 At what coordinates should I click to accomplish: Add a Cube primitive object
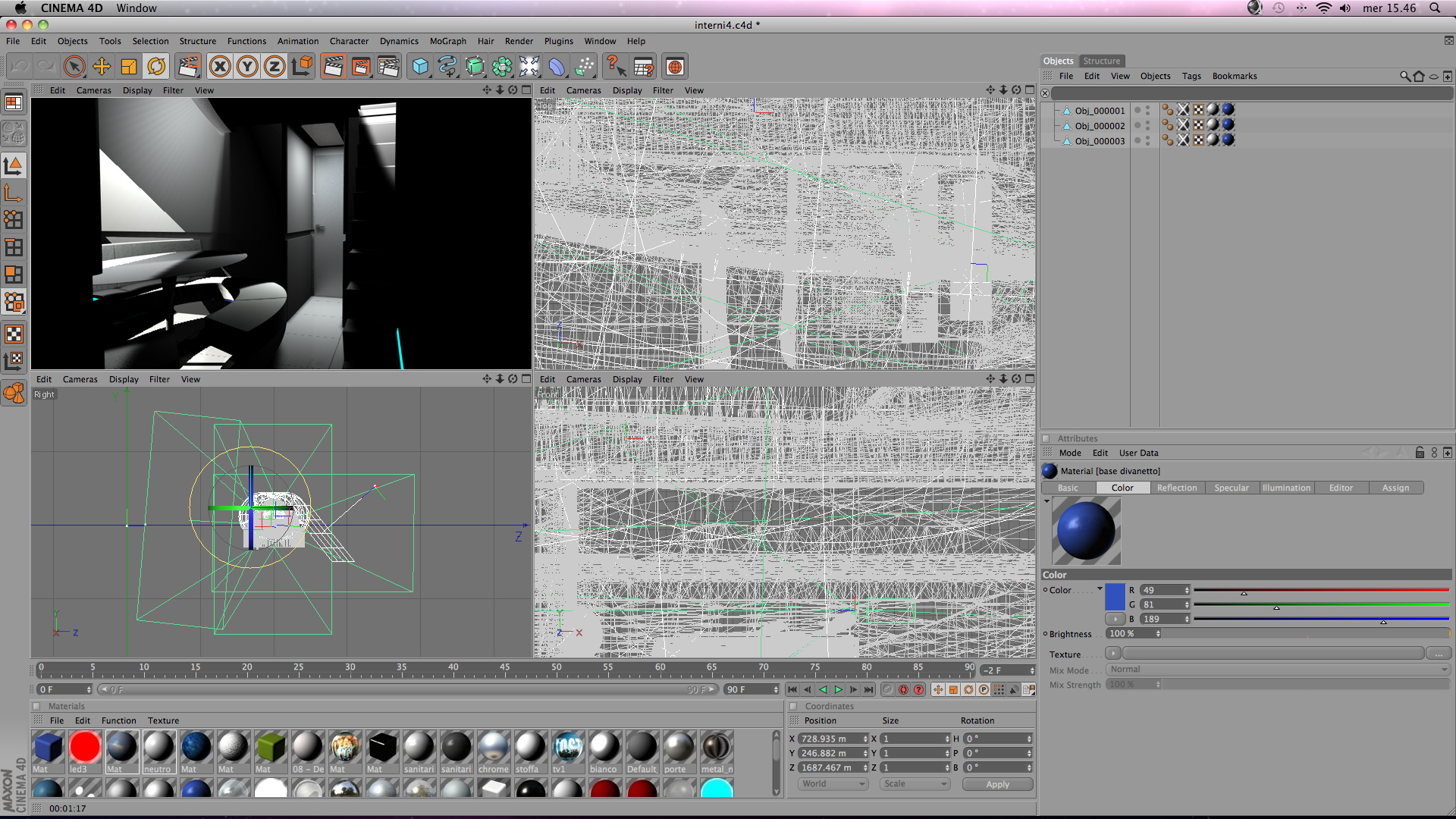(x=420, y=67)
